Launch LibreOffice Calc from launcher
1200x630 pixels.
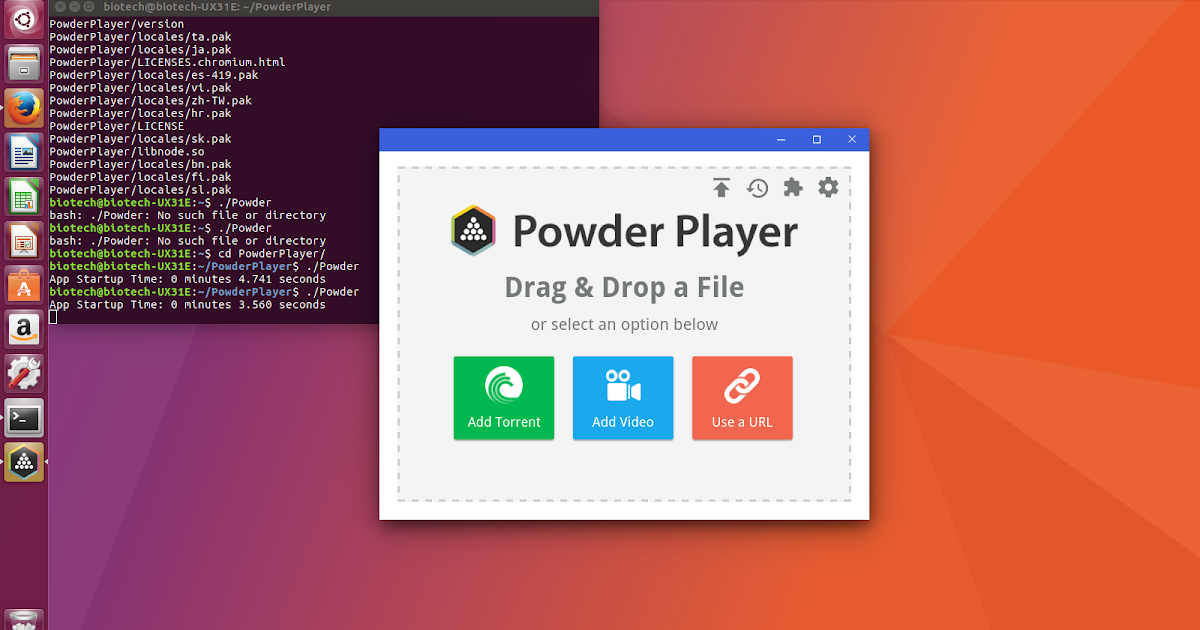pyautogui.click(x=24, y=196)
